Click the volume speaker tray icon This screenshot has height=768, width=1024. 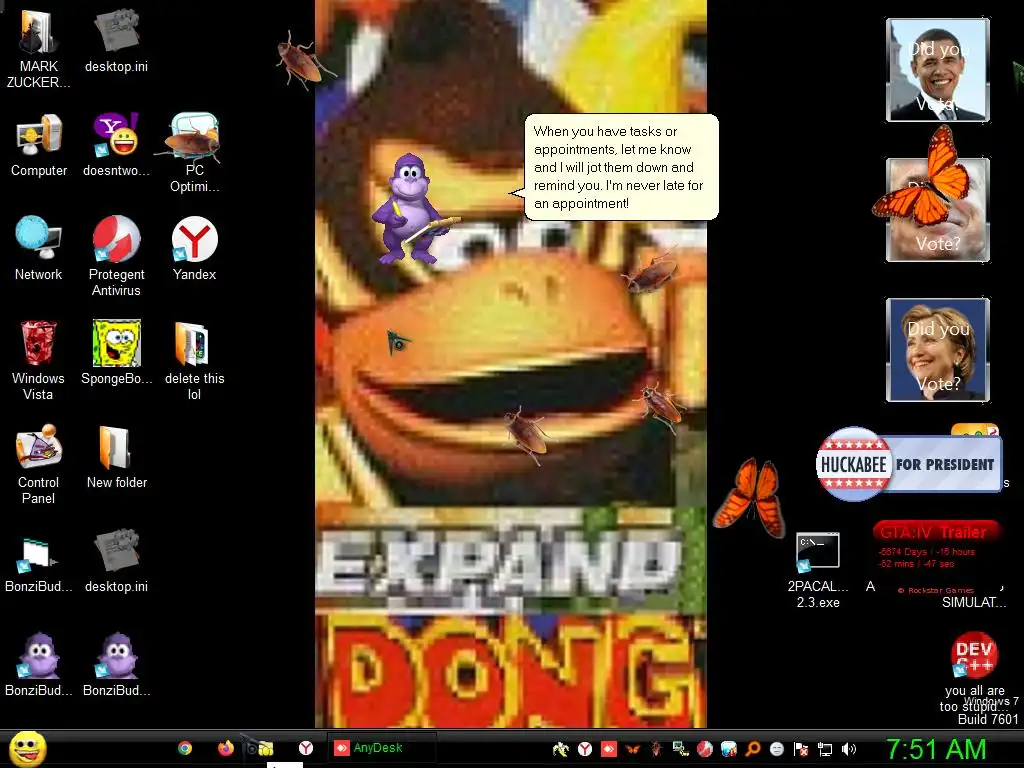(849, 749)
